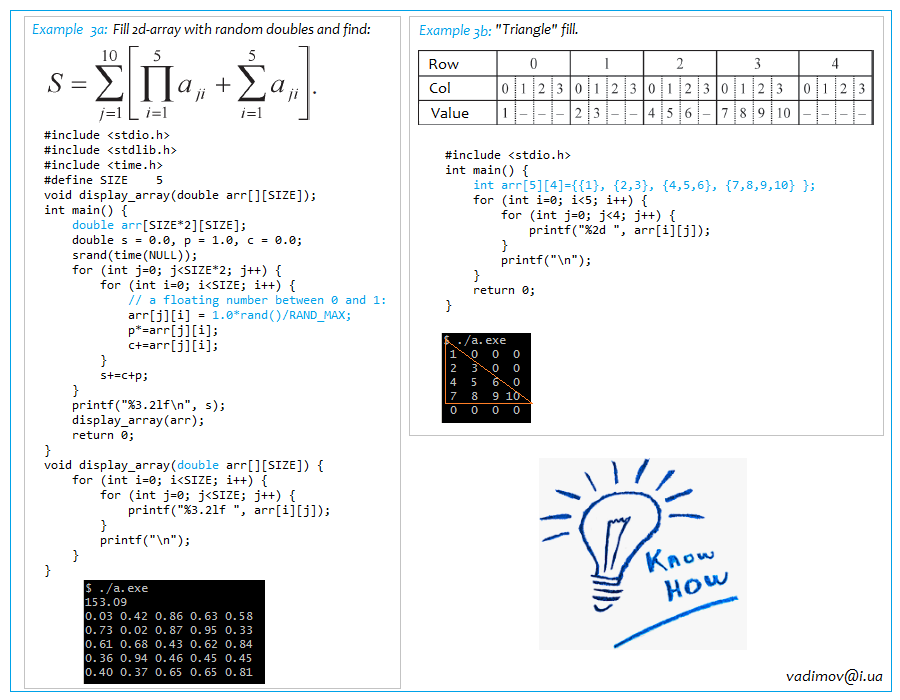This screenshot has width=900, height=700.
Task: Click the line "arr[j][i] = 1.0*rand()/RAND_MAX;"
Action: click(239, 315)
